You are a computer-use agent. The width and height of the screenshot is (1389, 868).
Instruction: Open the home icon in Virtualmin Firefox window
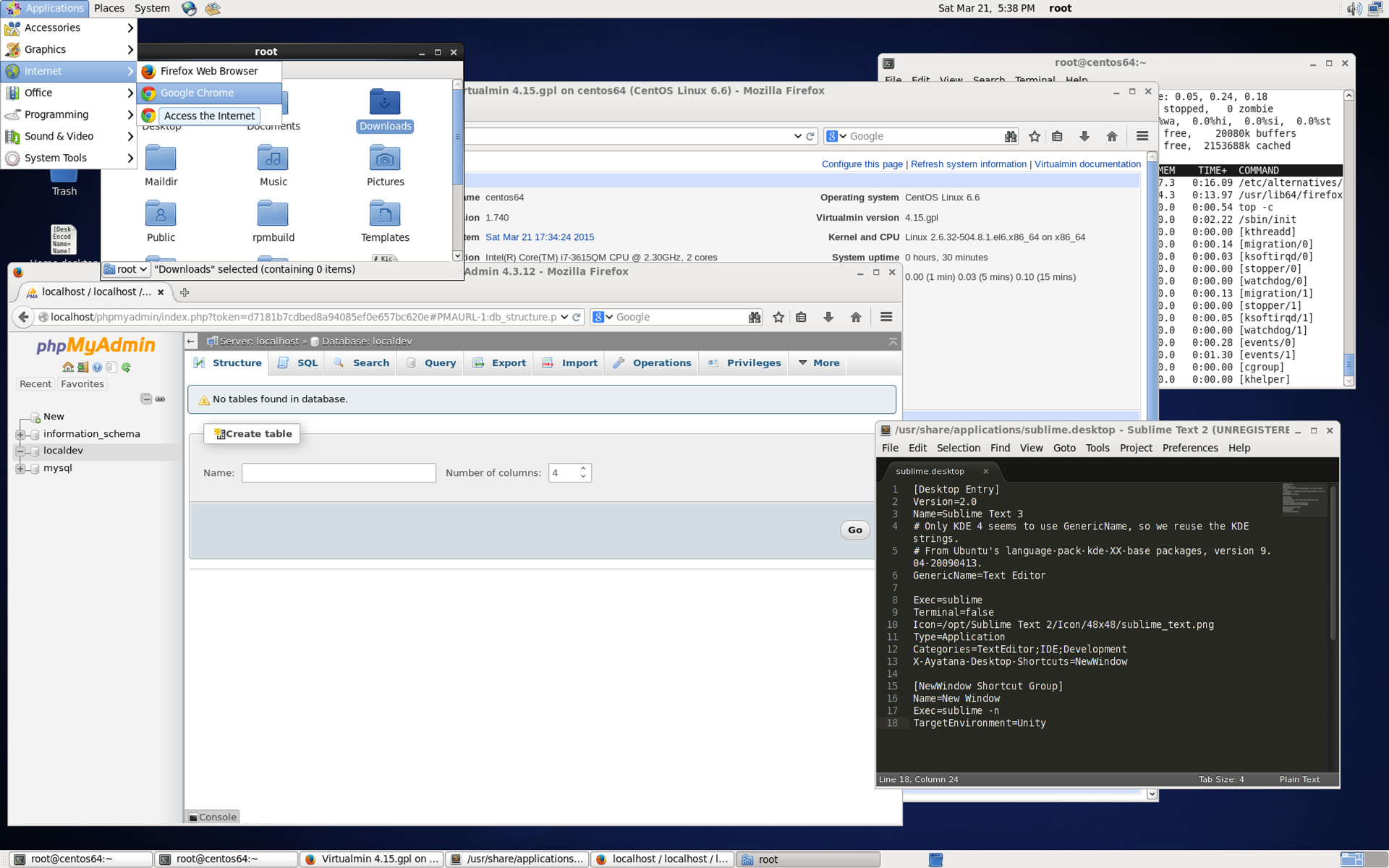tap(1112, 136)
